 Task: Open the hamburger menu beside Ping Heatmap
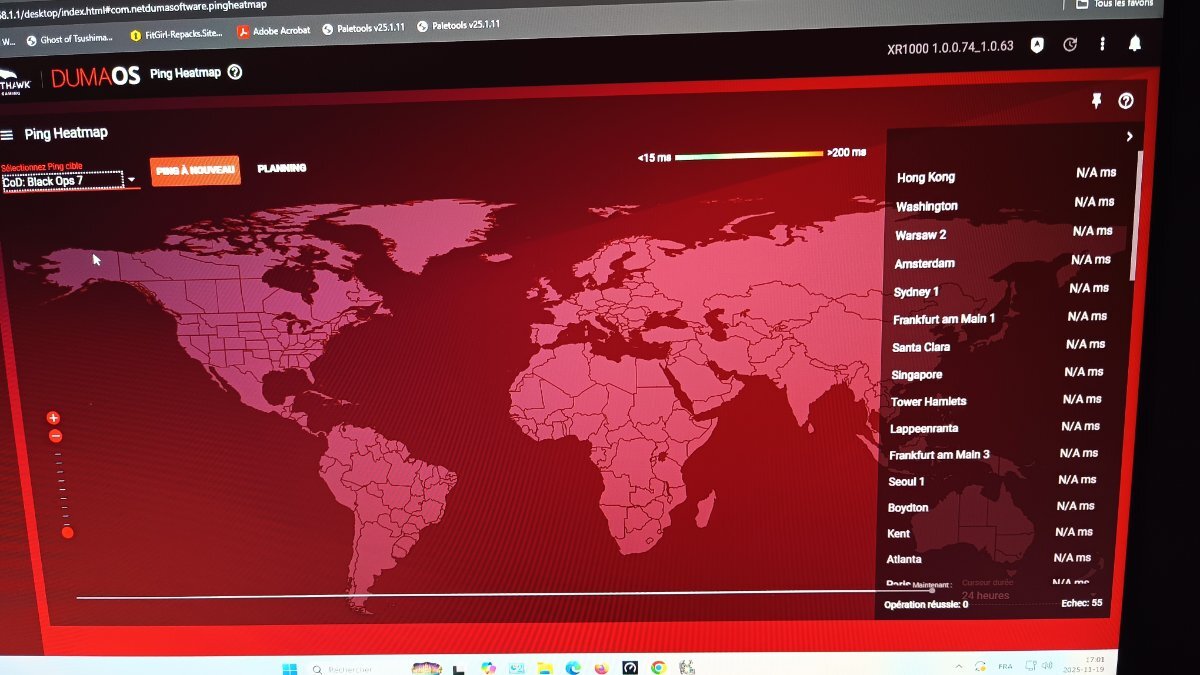7,134
